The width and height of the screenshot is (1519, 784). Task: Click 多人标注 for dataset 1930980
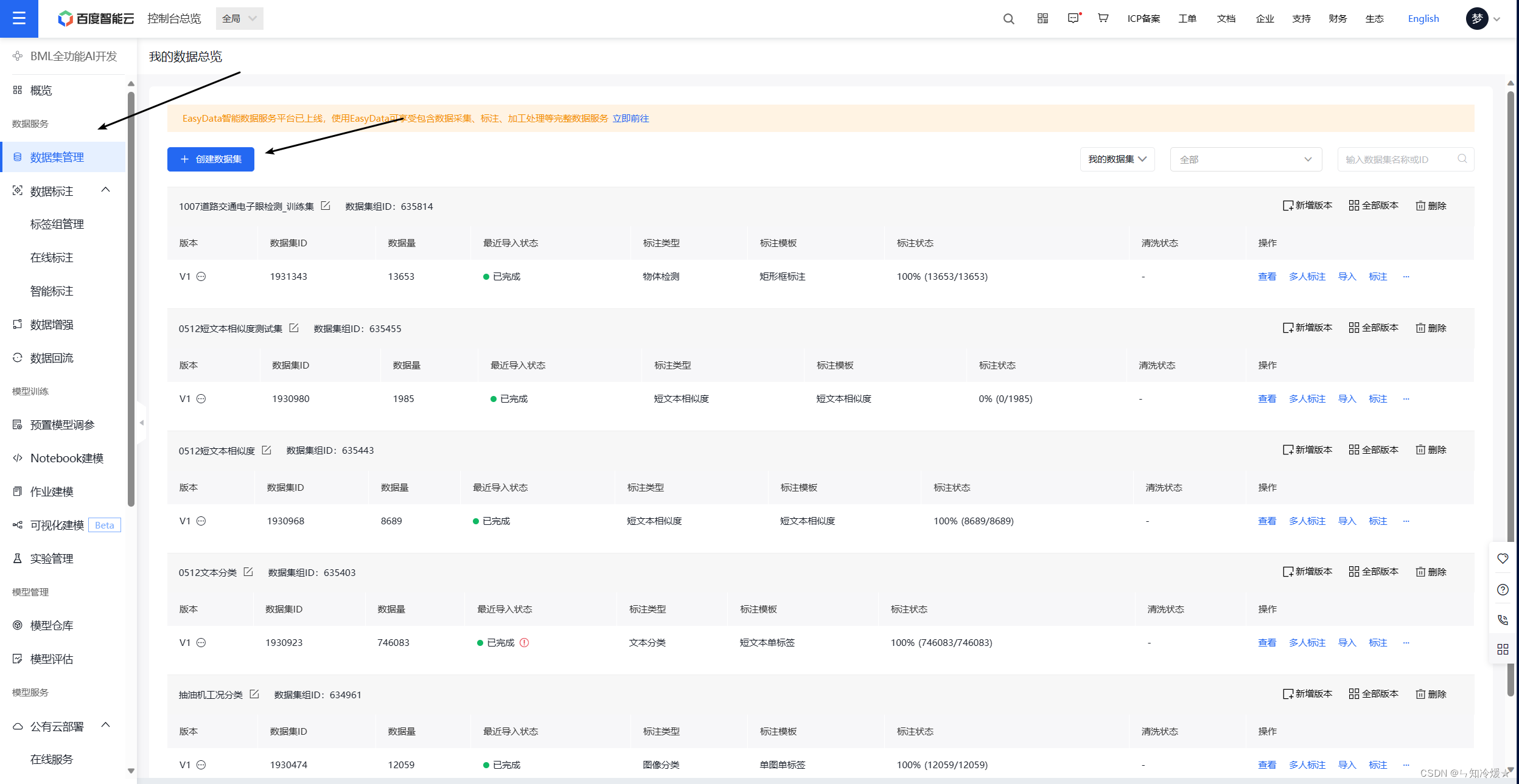tap(1307, 399)
